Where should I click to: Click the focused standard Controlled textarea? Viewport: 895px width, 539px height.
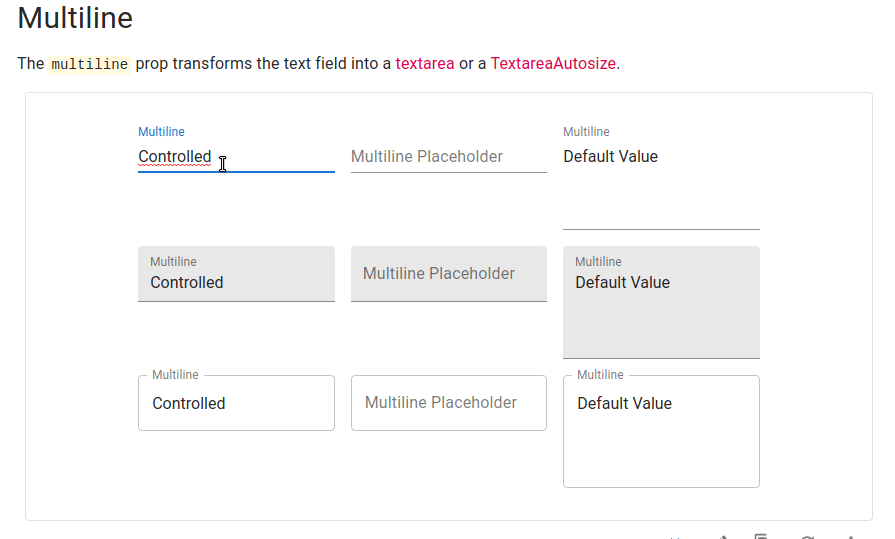pos(236,156)
